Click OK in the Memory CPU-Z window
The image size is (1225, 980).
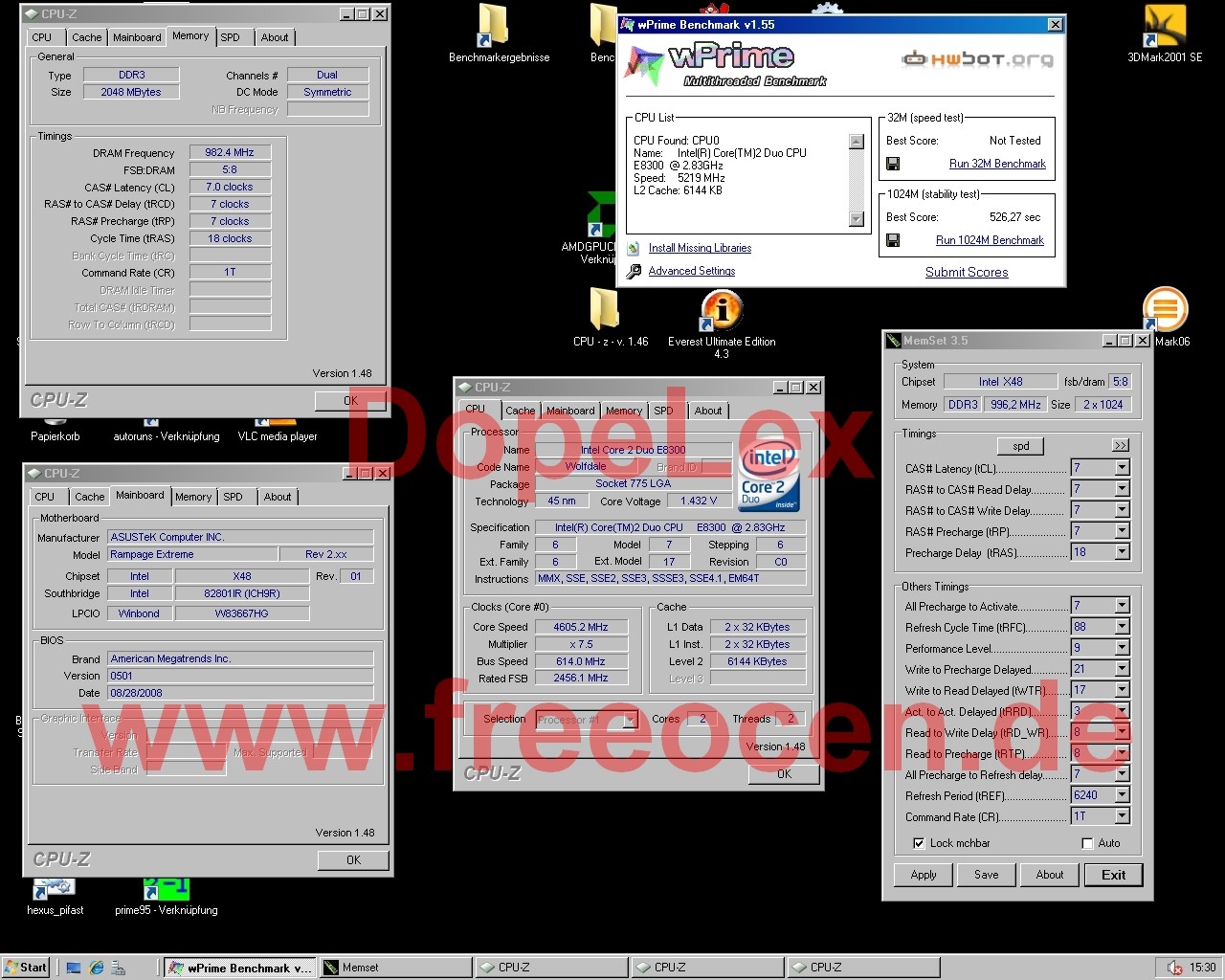[x=350, y=401]
